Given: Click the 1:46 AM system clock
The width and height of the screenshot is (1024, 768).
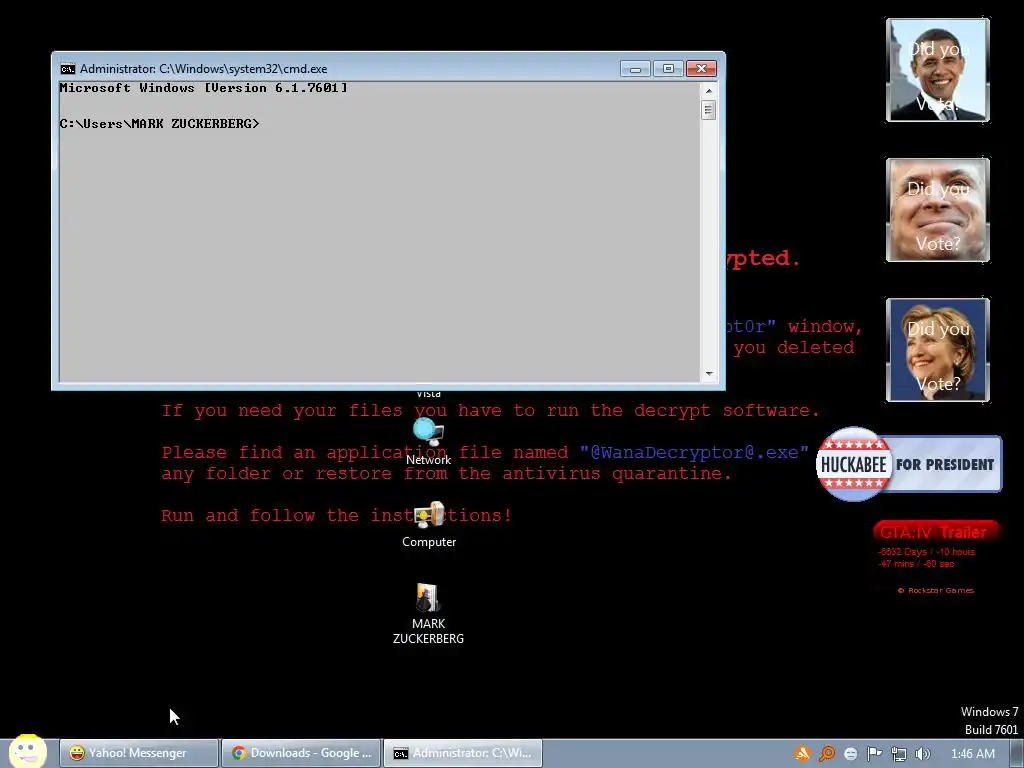Looking at the screenshot, I should click(972, 754).
